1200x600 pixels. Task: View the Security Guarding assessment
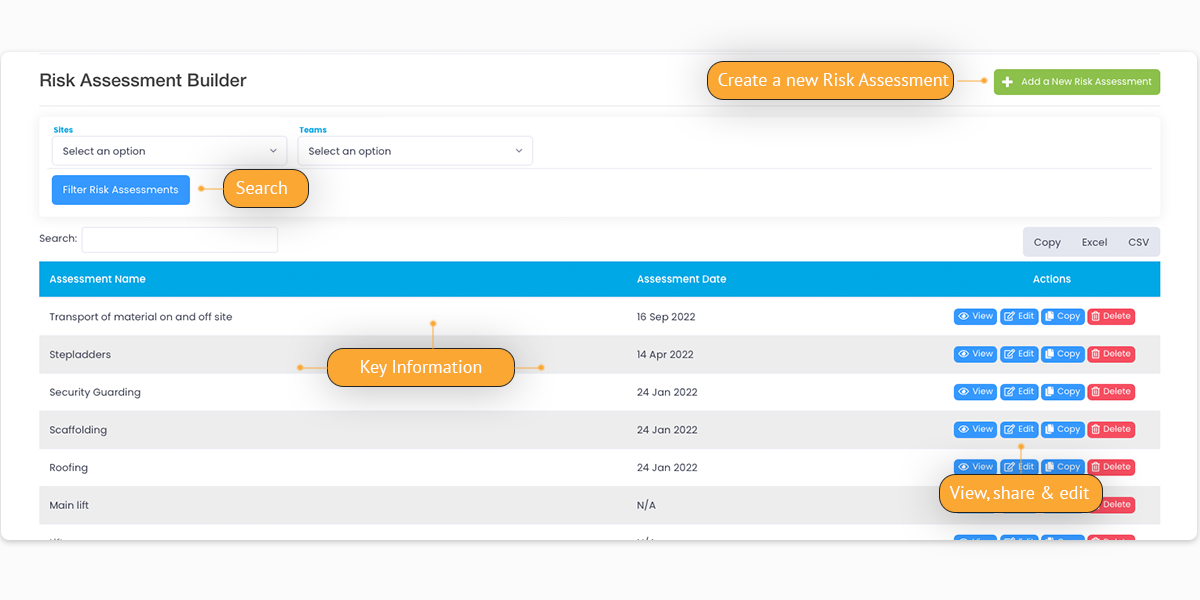(x=975, y=391)
